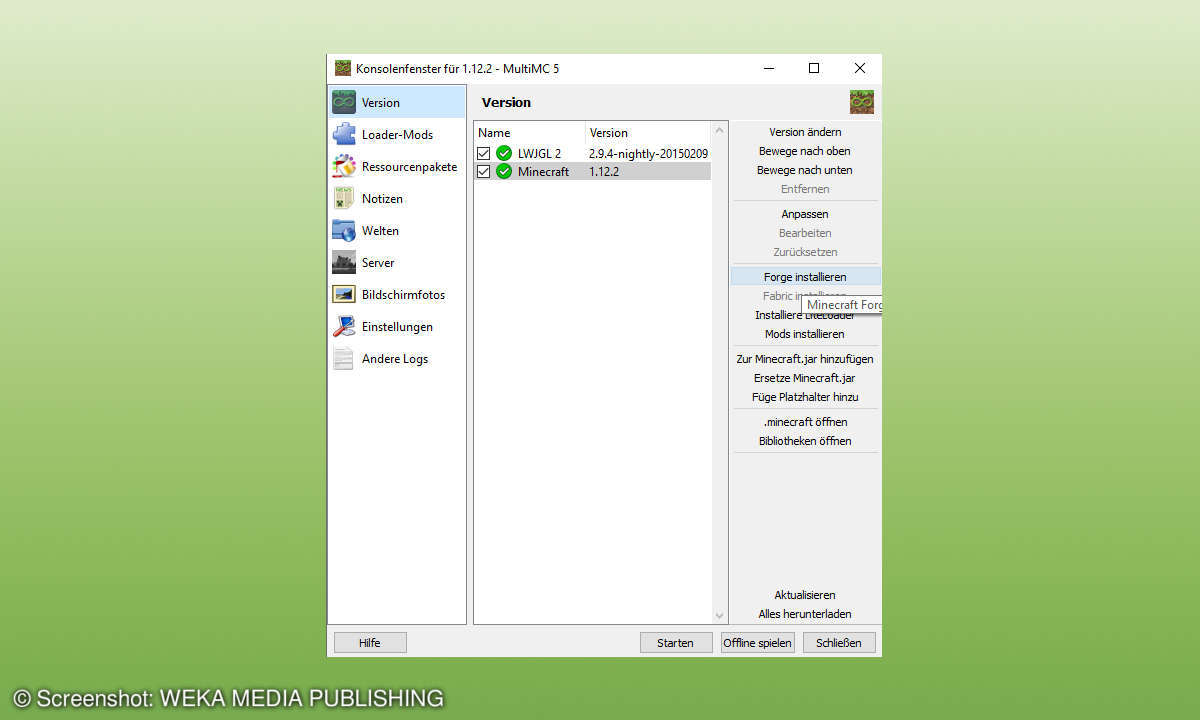Sort by the Name column header
The height and width of the screenshot is (720, 1200).
530,132
